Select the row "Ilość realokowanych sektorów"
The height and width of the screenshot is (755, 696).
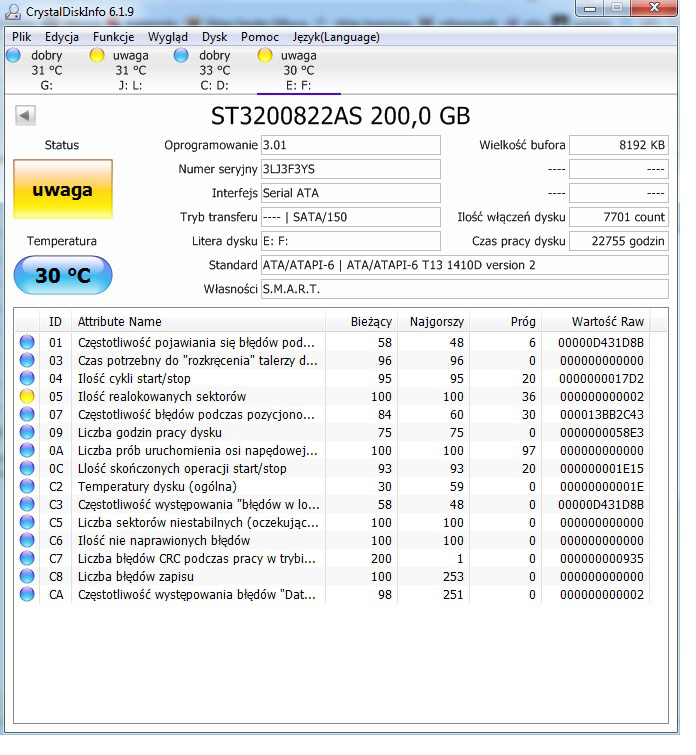tap(332, 396)
